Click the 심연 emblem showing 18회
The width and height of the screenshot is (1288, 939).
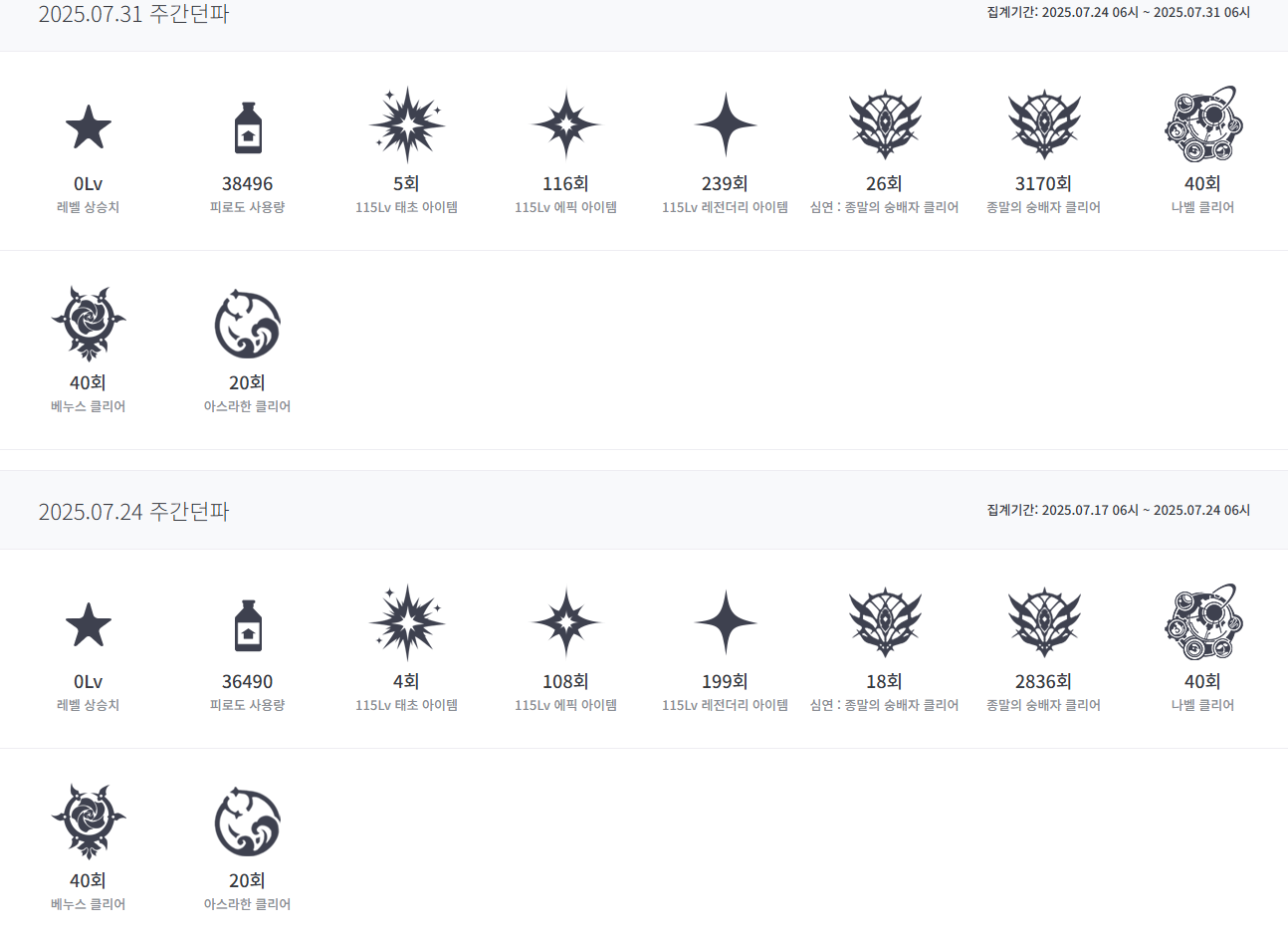coord(885,622)
